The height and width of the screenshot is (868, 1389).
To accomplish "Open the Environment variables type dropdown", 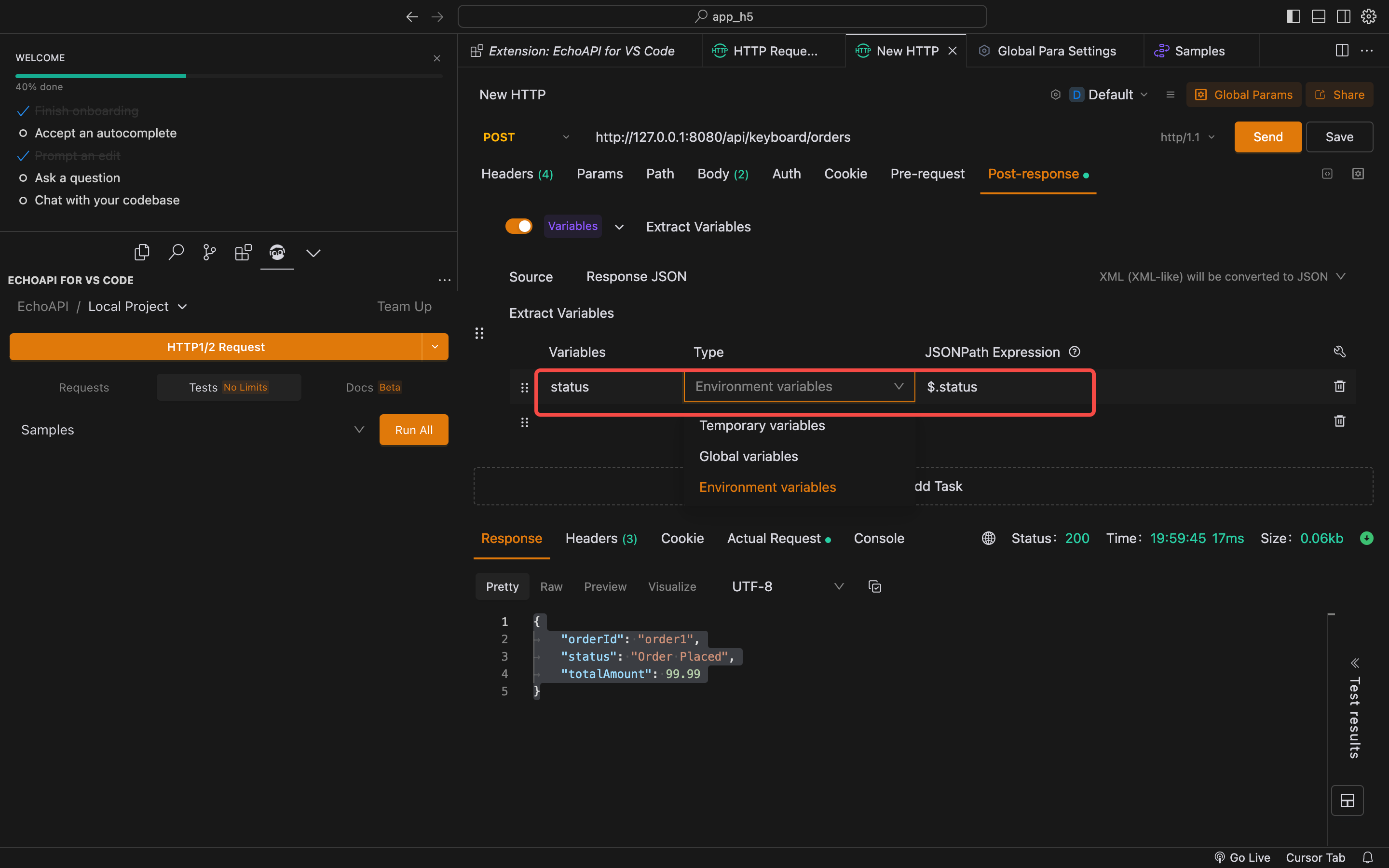I will (x=799, y=386).
